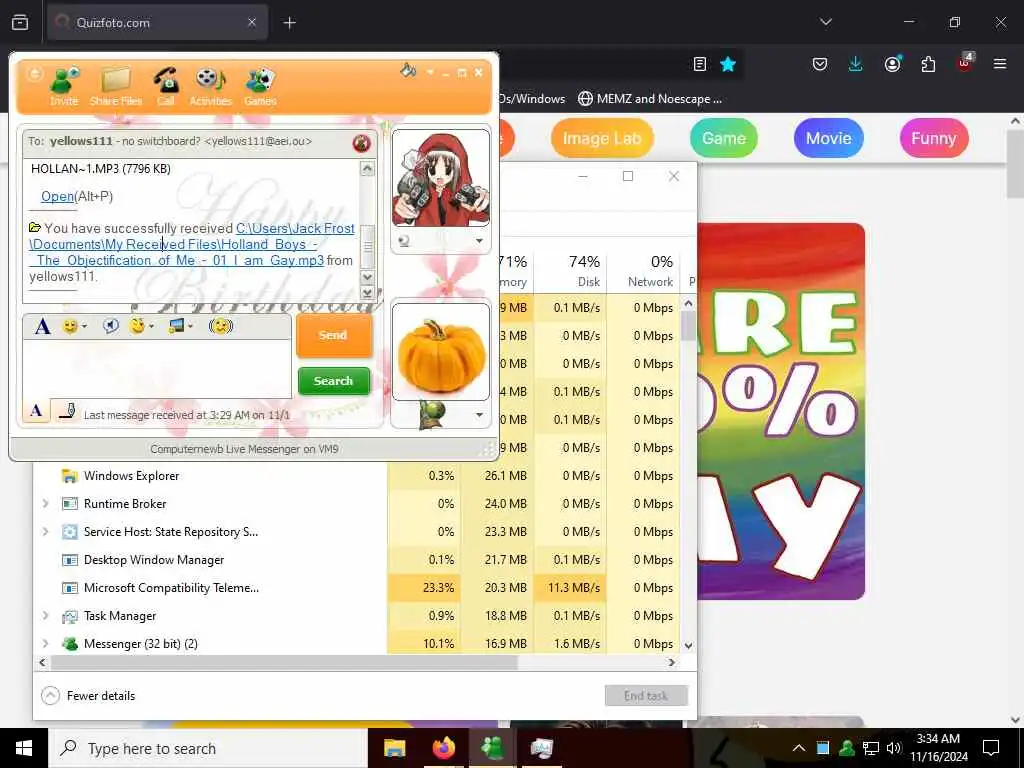This screenshot has width=1024, height=768.
Task: Toggle the bookmark star icon
Action: 728,64
